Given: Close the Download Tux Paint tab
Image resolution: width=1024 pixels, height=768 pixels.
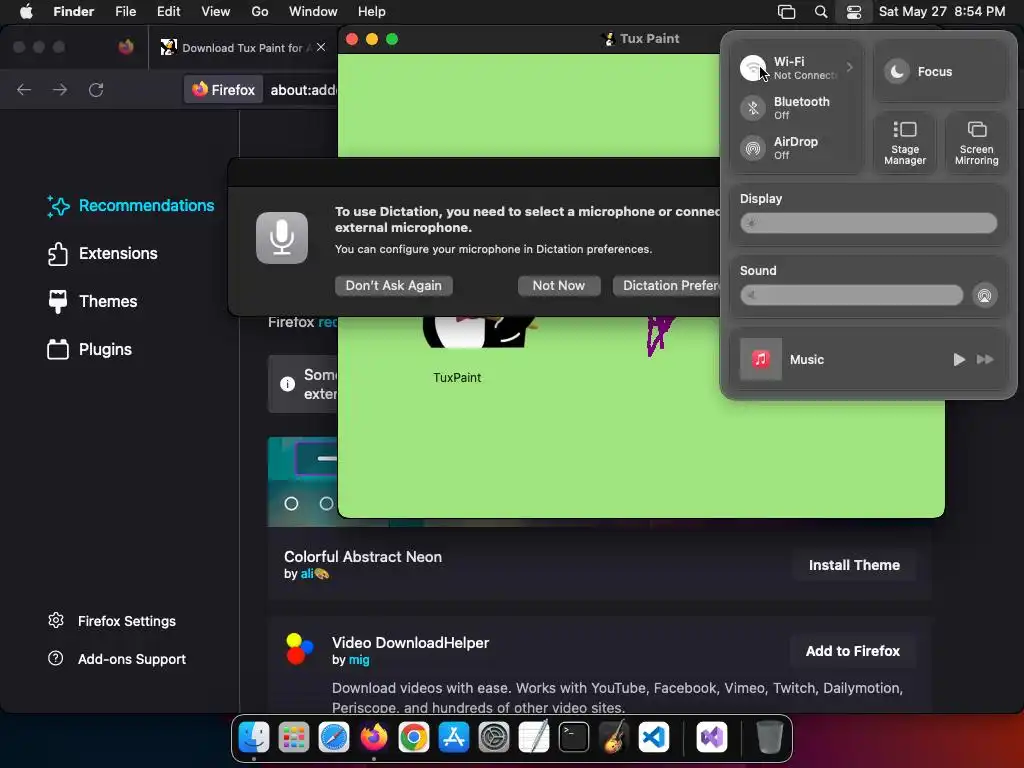Looking at the screenshot, I should [321, 47].
